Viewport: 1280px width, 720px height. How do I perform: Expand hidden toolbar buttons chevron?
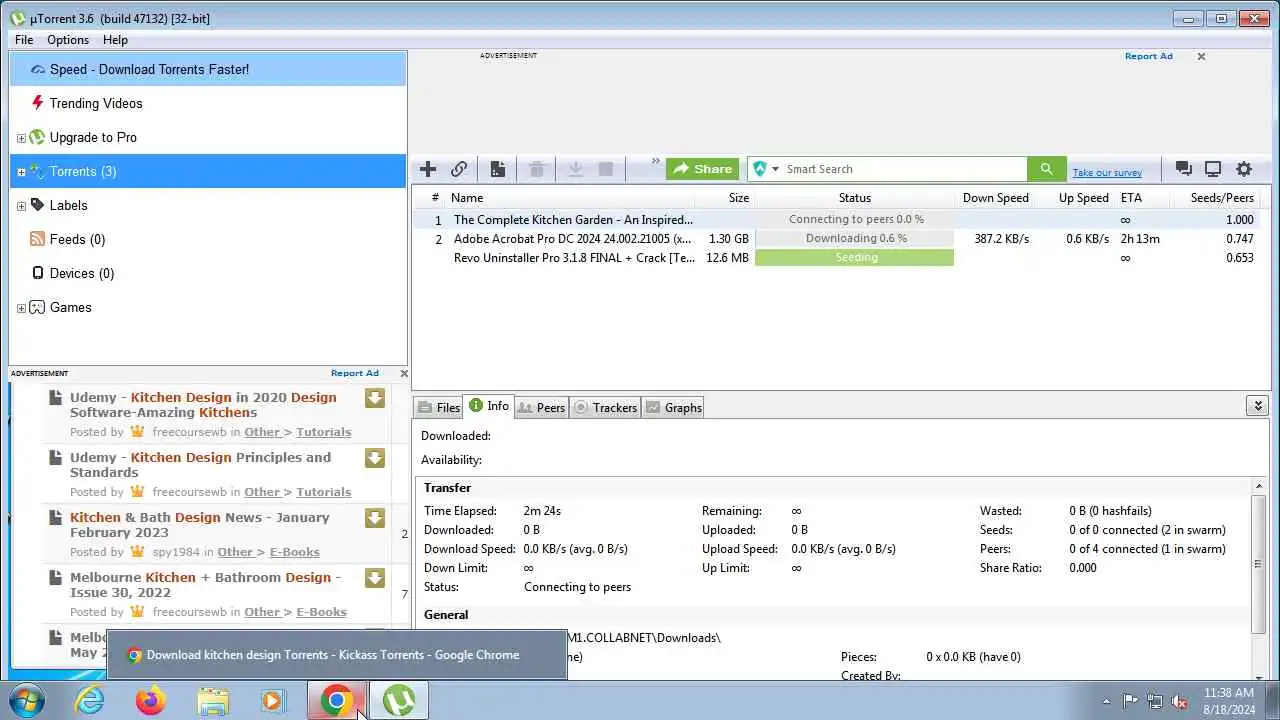(656, 161)
